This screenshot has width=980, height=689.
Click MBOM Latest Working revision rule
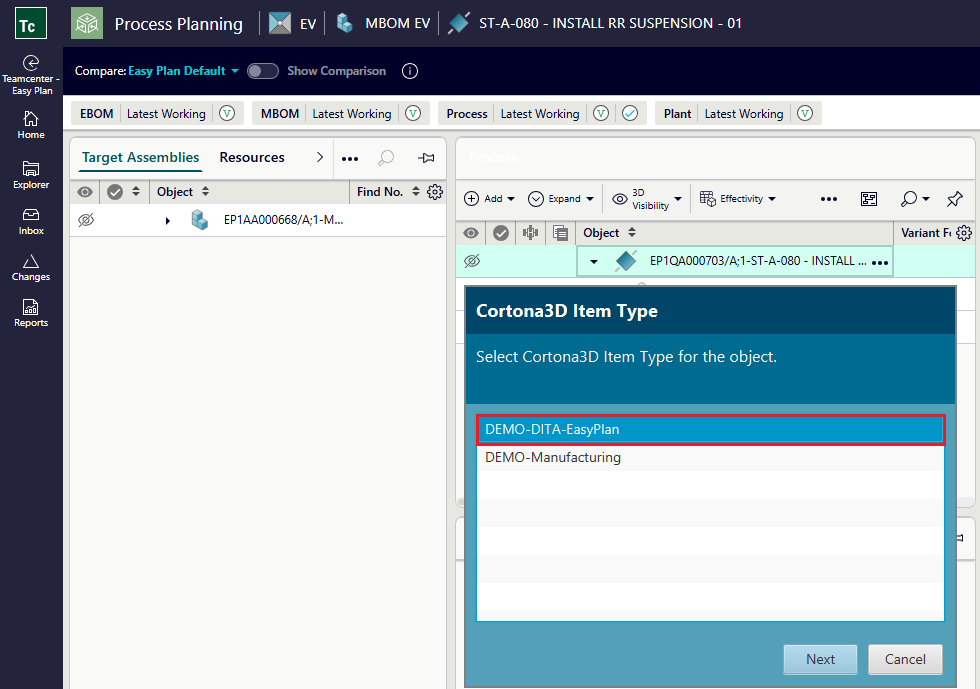point(352,113)
